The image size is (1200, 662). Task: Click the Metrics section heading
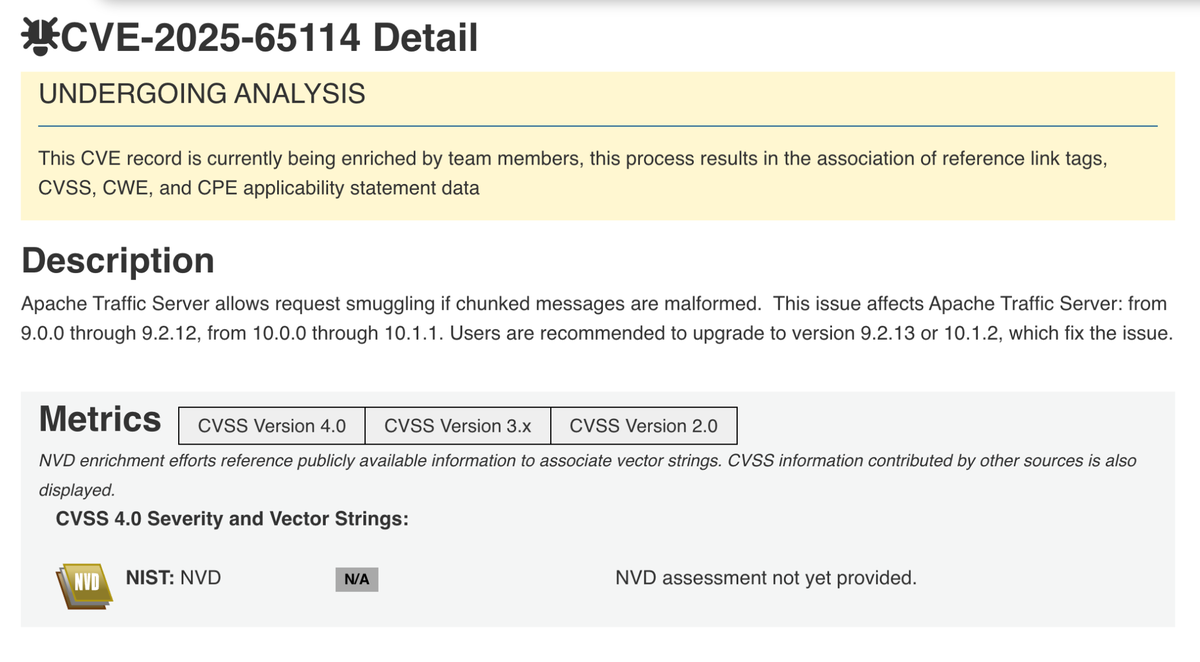[x=100, y=419]
